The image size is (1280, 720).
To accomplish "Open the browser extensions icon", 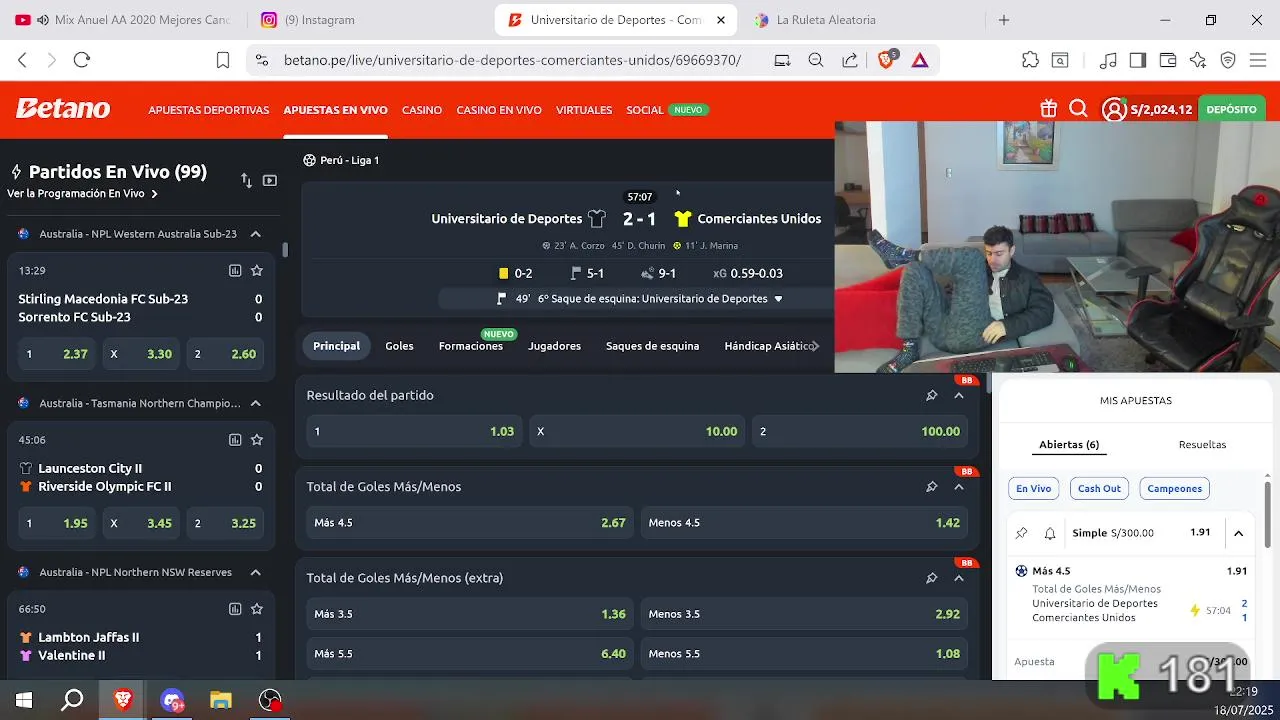I will 1030,60.
